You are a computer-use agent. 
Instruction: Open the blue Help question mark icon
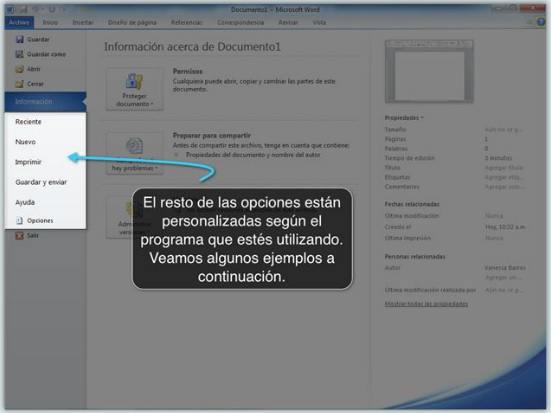click(541, 22)
